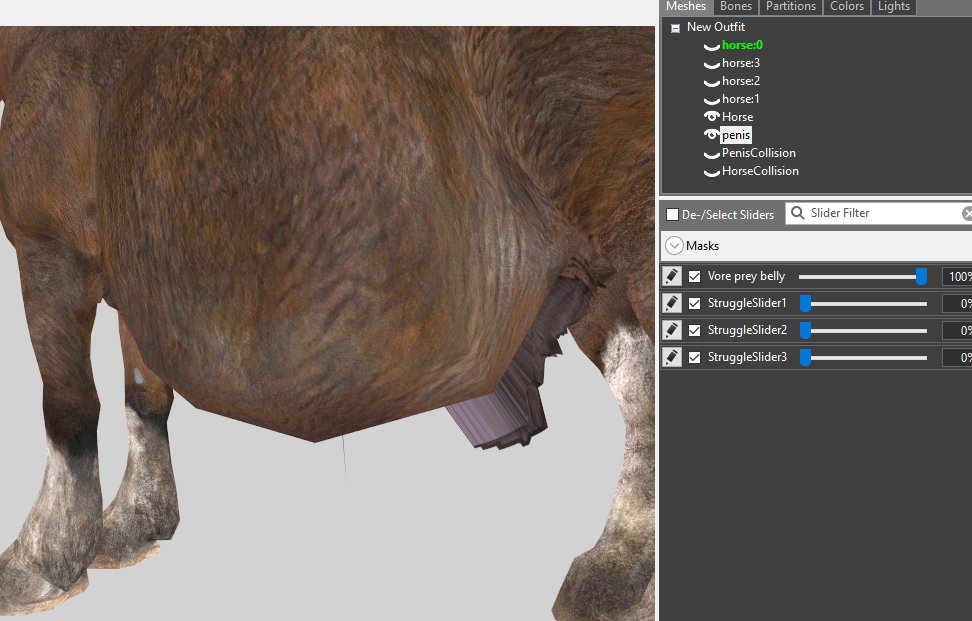Hide the penis mesh via eye icon

pyautogui.click(x=712, y=134)
